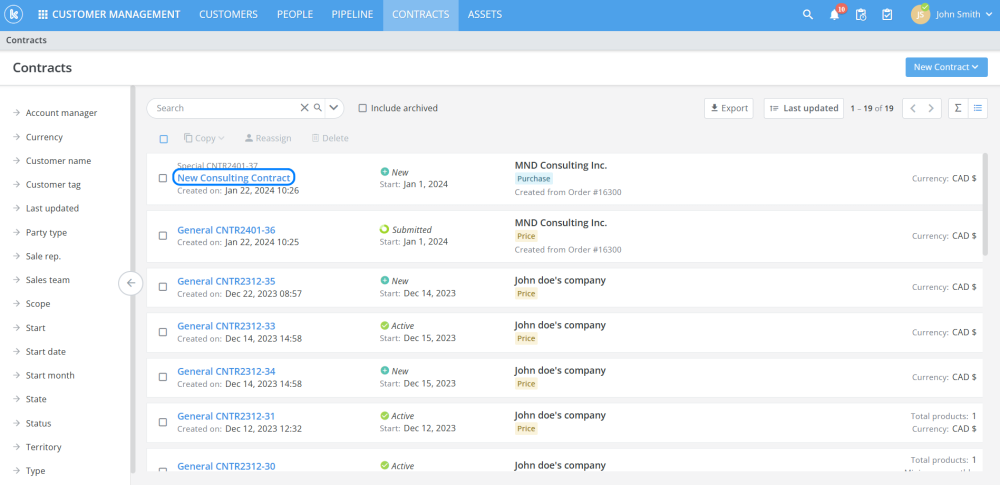Viewport: 1000px width, 485px height.
Task: Click the contracts list vertical scrollbar
Action: point(986,205)
